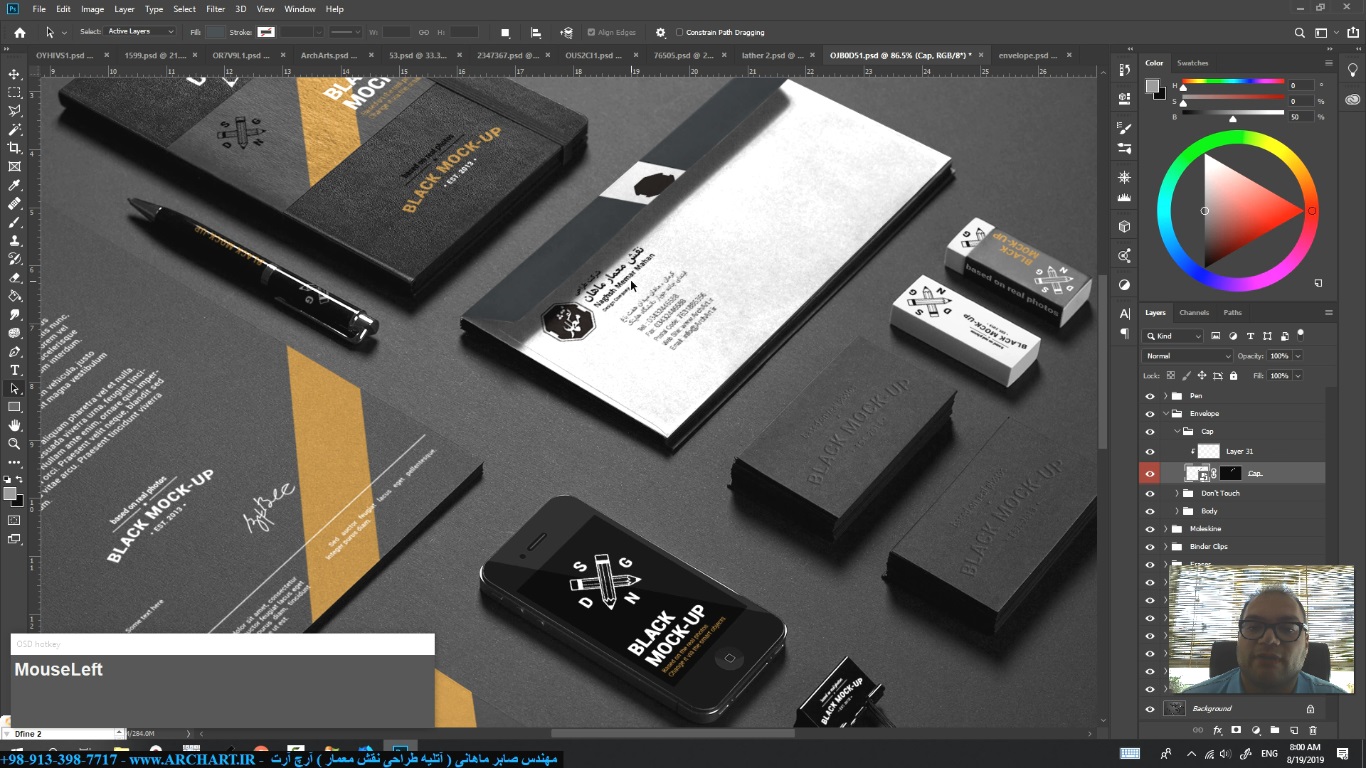The height and width of the screenshot is (768, 1366).
Task: Click the Background layer thumbnail
Action: [1175, 708]
